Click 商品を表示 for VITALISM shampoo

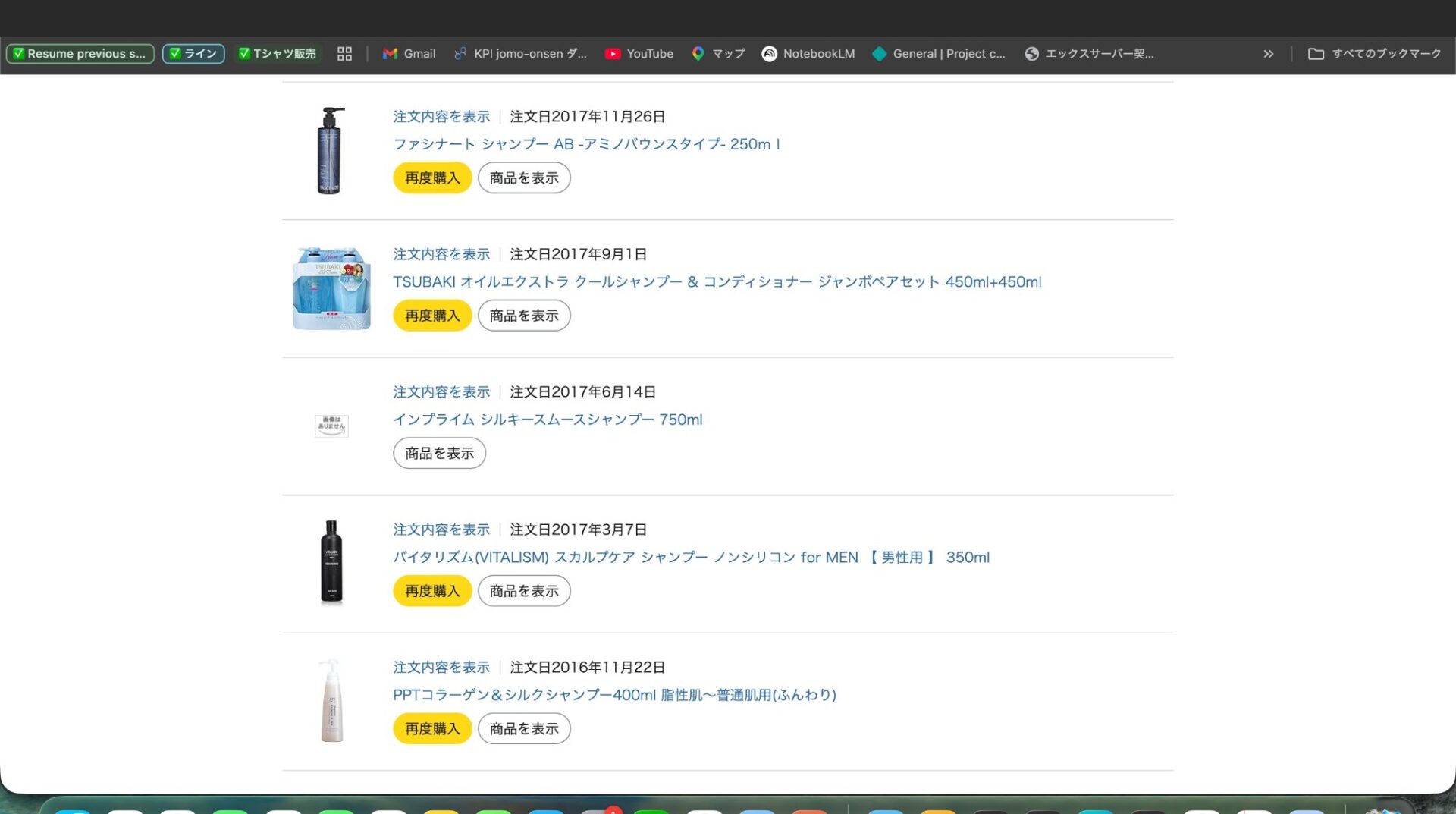524,591
